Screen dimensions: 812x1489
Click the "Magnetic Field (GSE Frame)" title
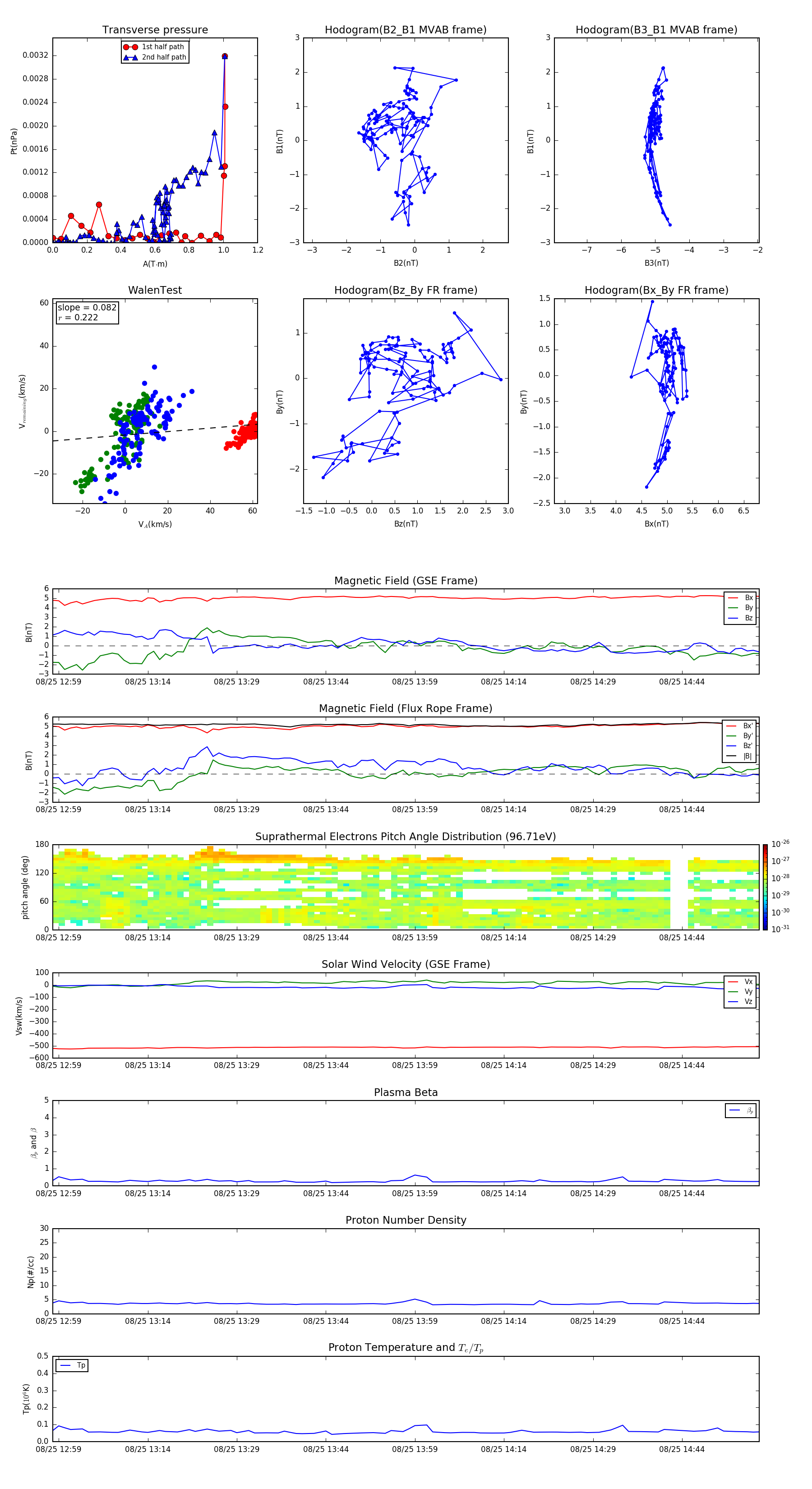point(406,581)
